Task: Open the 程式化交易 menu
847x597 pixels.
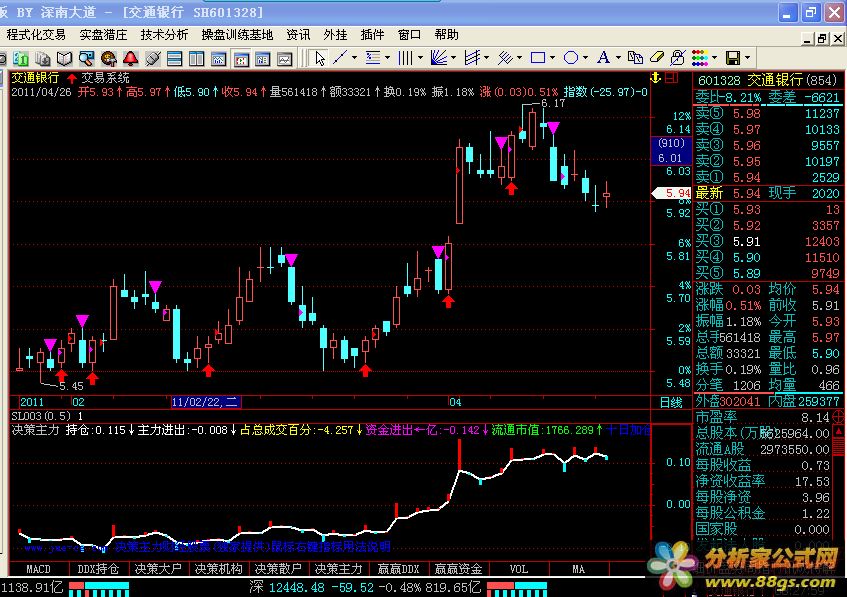Action: tap(36, 35)
